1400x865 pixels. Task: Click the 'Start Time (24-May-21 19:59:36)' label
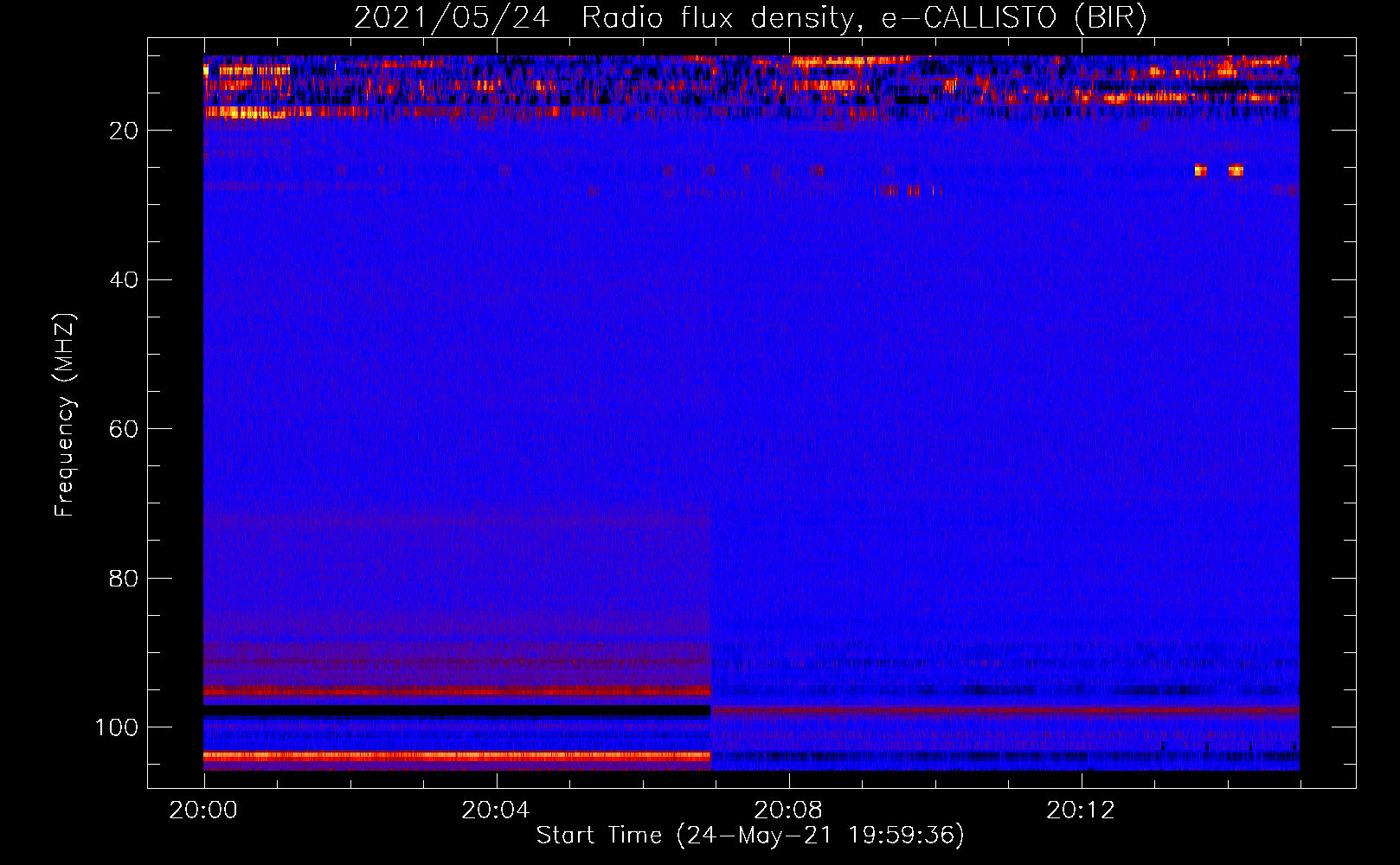[750, 836]
